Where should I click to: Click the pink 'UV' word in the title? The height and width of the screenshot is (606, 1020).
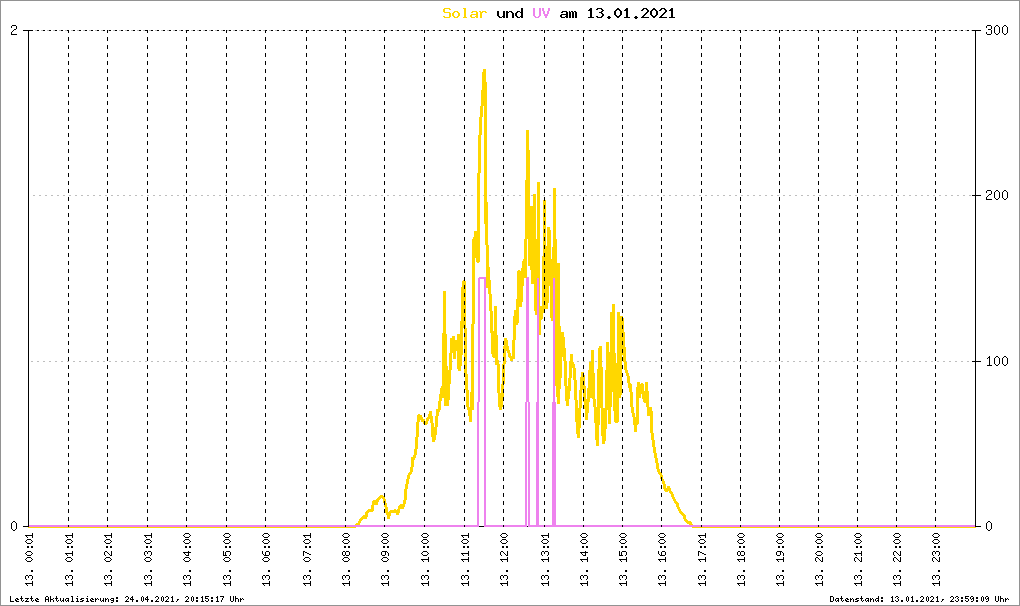click(x=541, y=13)
